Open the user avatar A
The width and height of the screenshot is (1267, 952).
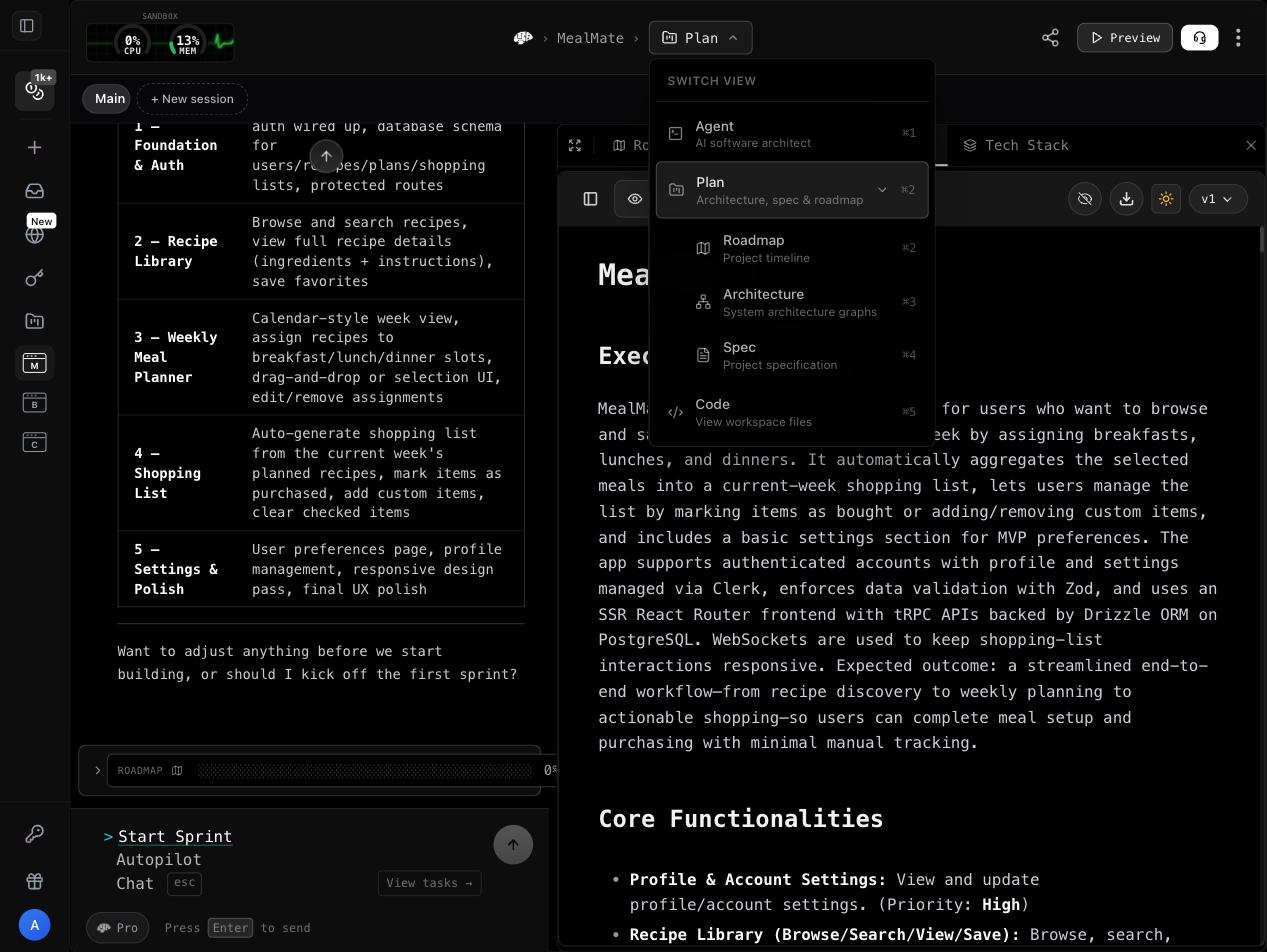click(x=35, y=925)
